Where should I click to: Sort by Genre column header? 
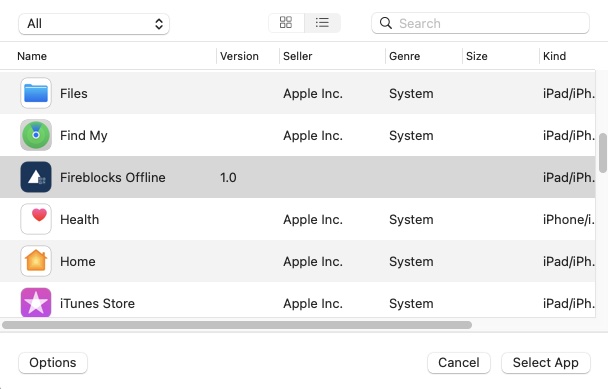[404, 56]
